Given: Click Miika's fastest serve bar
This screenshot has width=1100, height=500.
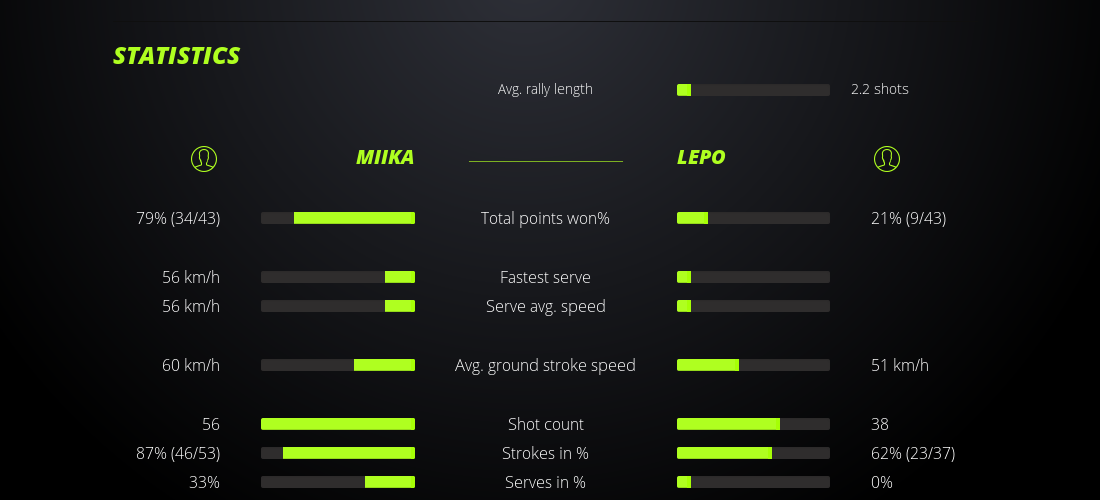Looking at the screenshot, I should pos(338,277).
